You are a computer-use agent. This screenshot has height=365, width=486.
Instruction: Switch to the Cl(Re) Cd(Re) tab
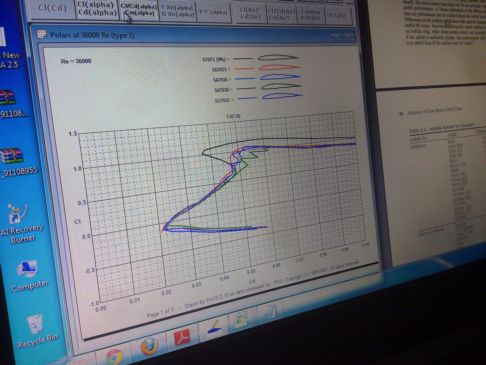pyautogui.click(x=250, y=13)
